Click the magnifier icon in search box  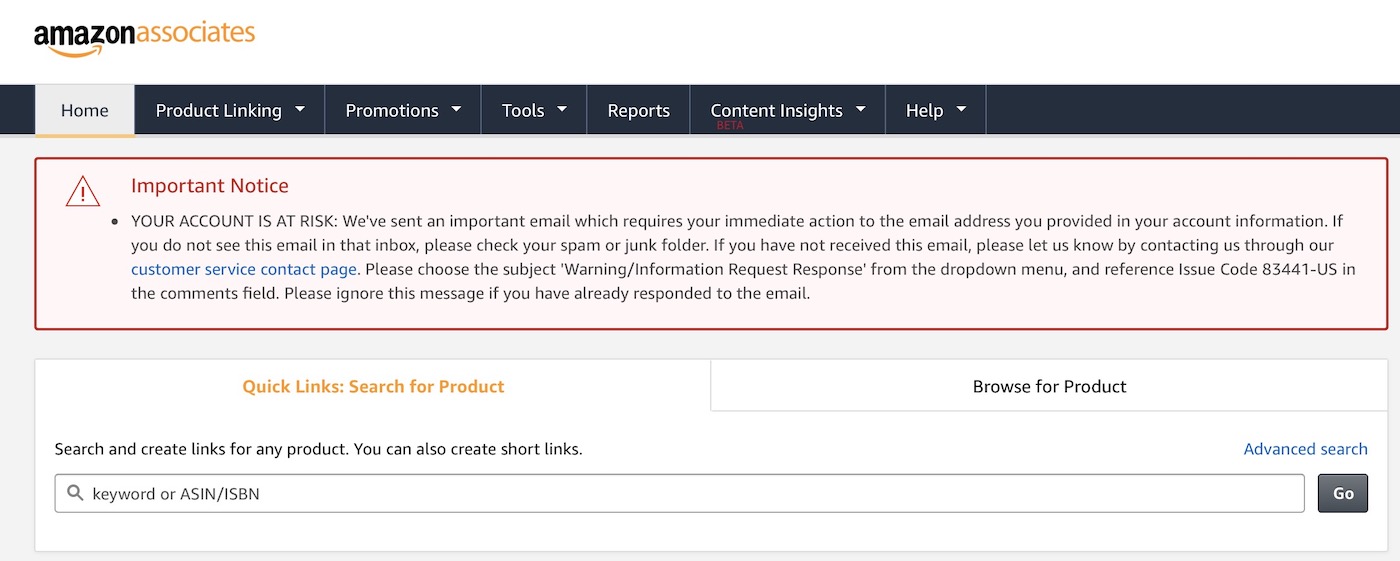coord(75,493)
